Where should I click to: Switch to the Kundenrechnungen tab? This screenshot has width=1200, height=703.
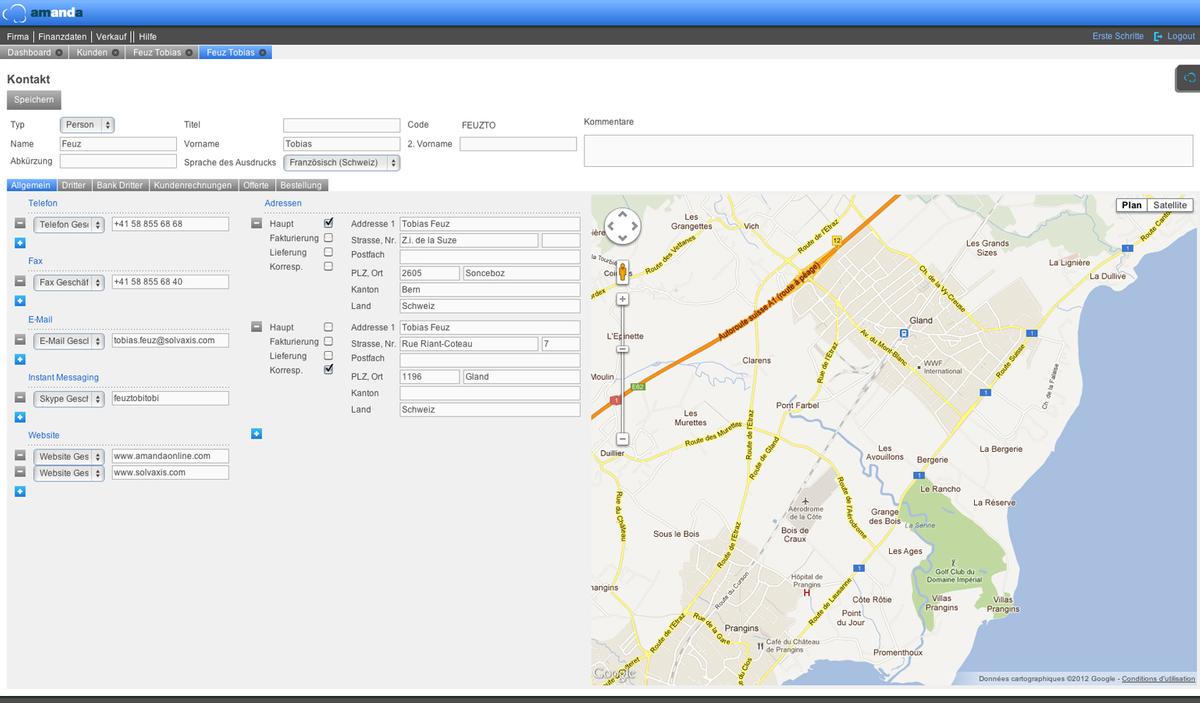click(193, 185)
